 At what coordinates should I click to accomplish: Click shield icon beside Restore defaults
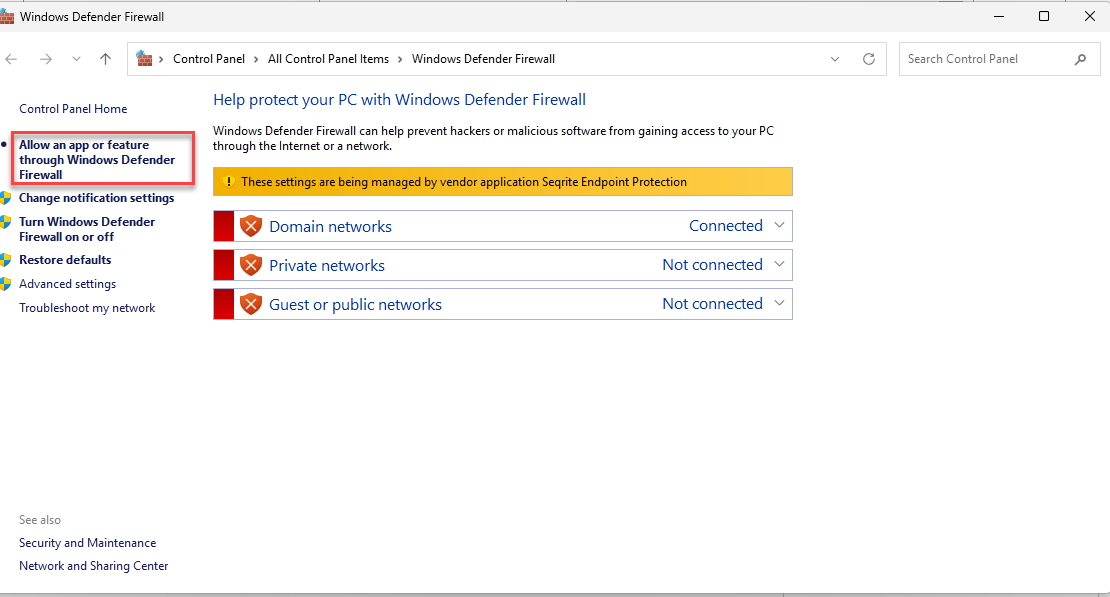(6, 260)
